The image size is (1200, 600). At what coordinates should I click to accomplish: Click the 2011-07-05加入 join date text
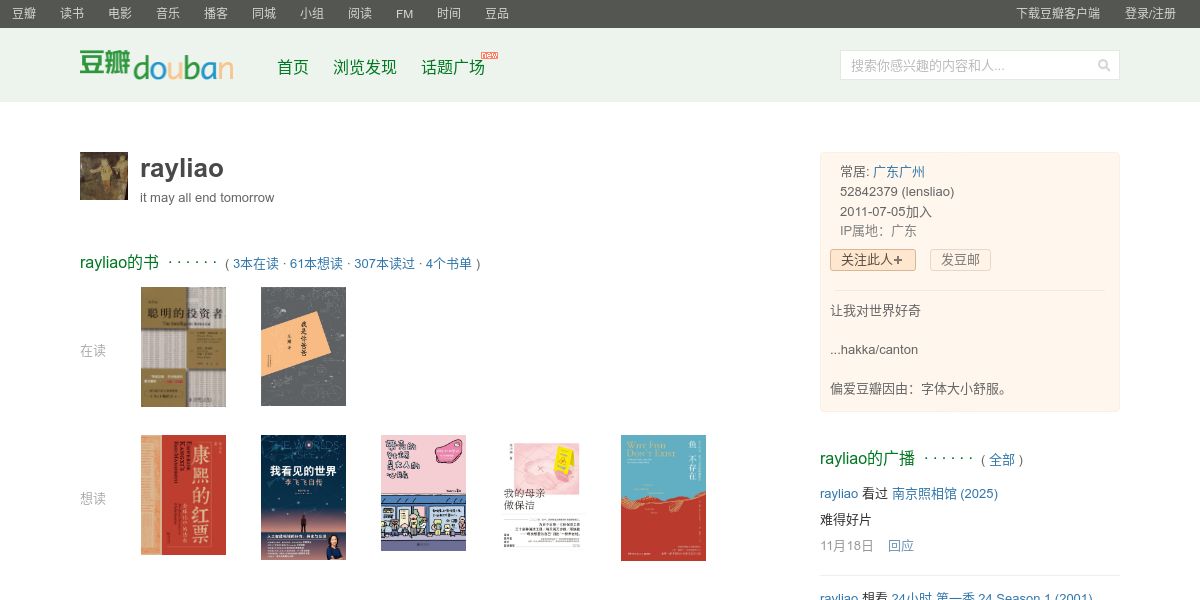tap(886, 212)
